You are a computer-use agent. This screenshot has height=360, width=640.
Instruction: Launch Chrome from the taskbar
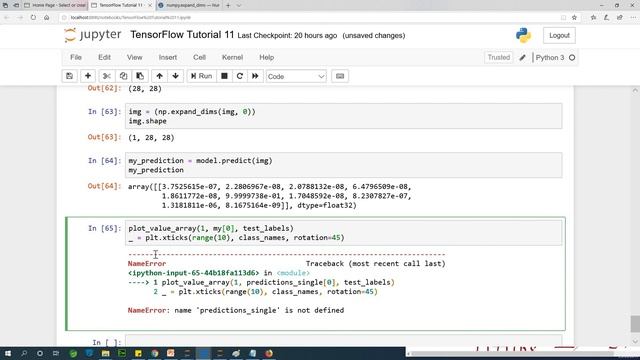155,353
